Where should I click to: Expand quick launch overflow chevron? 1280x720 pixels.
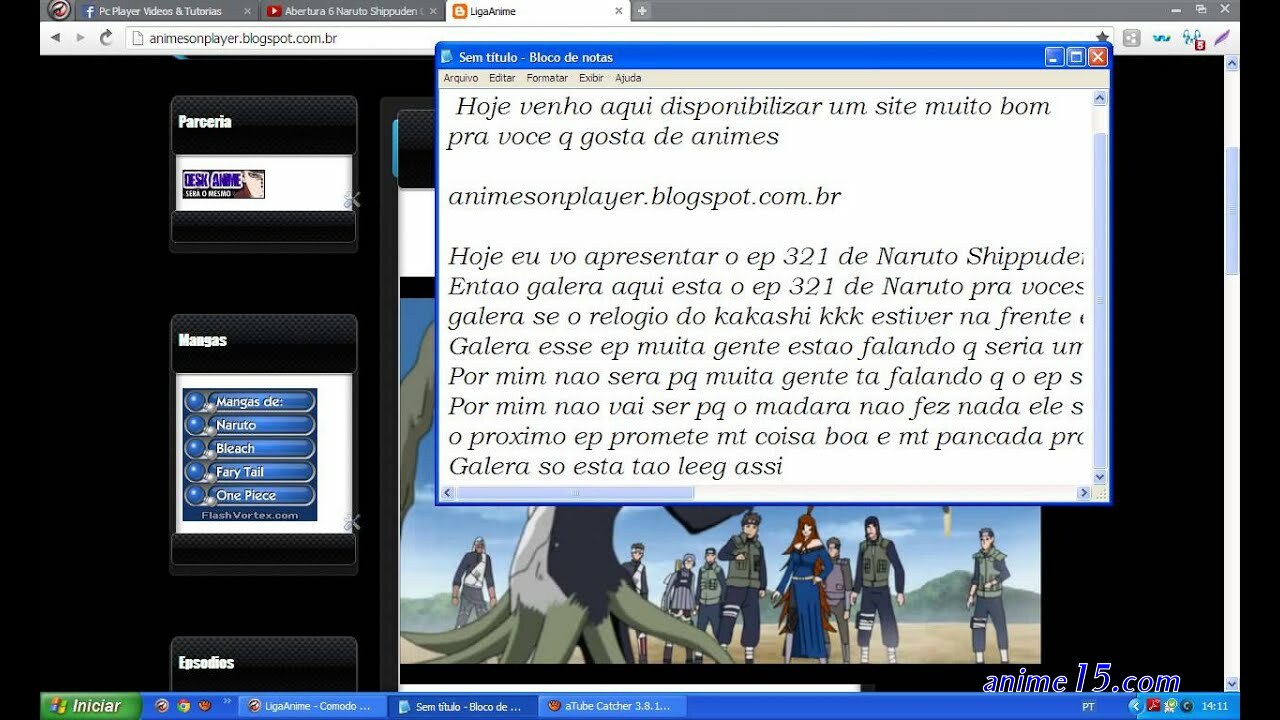pyautogui.click(x=227, y=701)
